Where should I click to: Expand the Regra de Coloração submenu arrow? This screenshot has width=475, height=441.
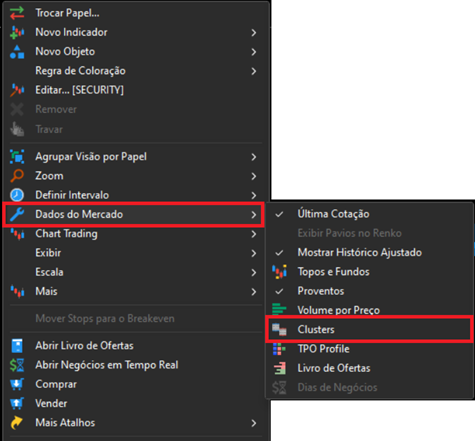(x=254, y=71)
